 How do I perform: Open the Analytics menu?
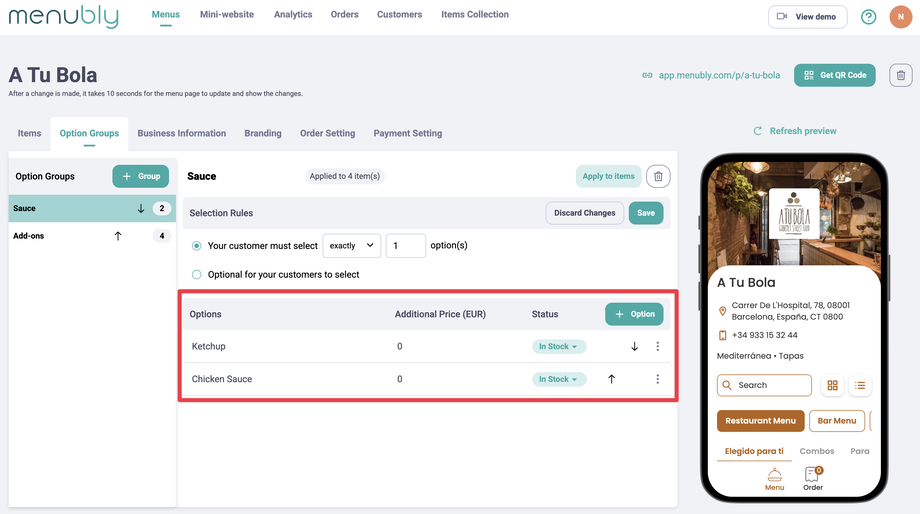tap(293, 15)
